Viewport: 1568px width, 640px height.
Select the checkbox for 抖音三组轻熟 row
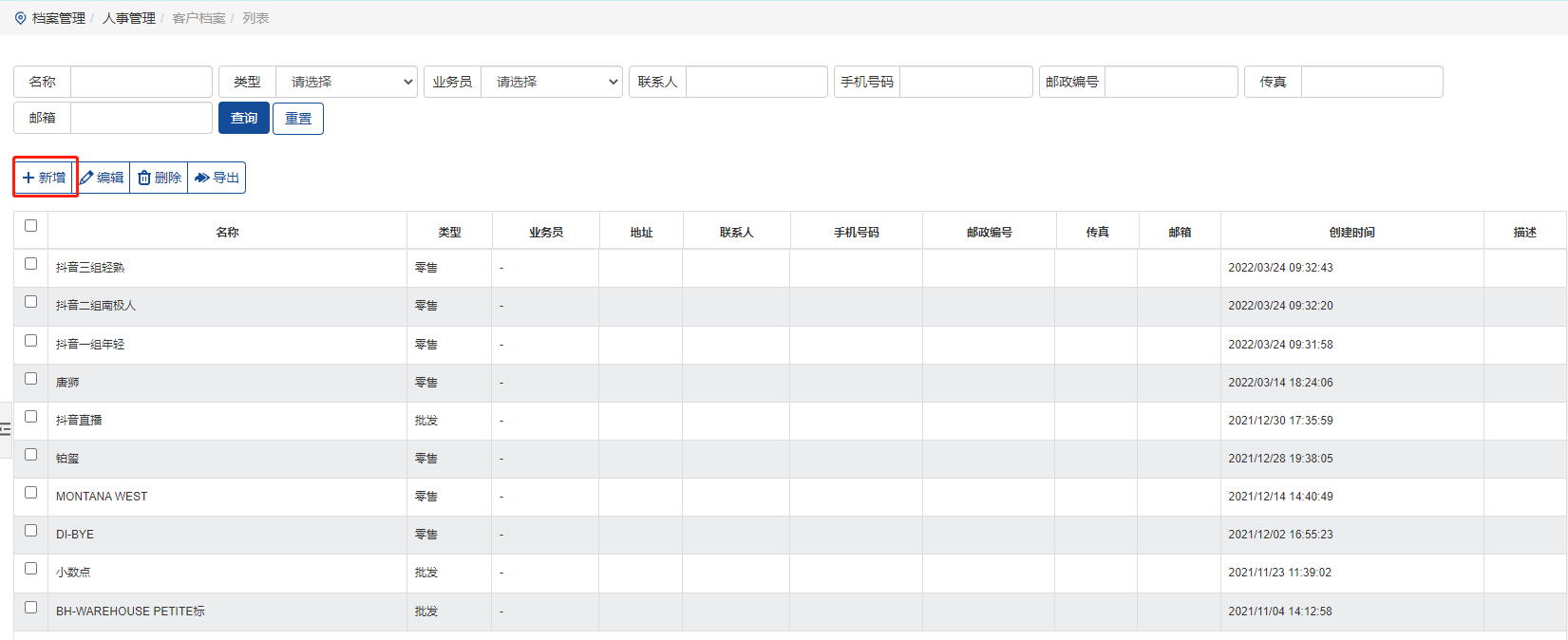pyautogui.click(x=30, y=264)
